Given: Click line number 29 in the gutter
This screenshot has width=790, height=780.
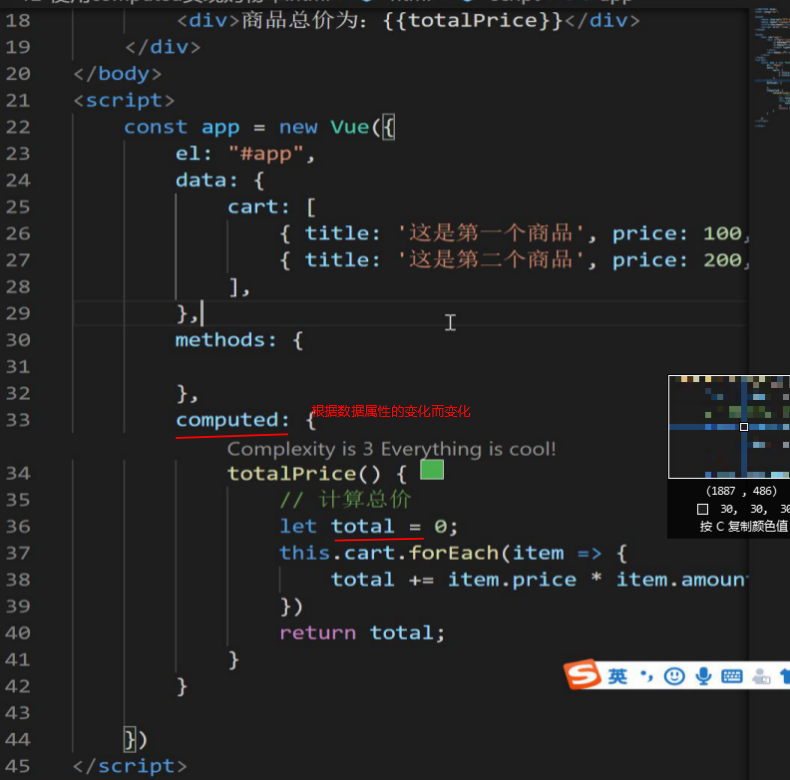Looking at the screenshot, I should tap(18, 313).
